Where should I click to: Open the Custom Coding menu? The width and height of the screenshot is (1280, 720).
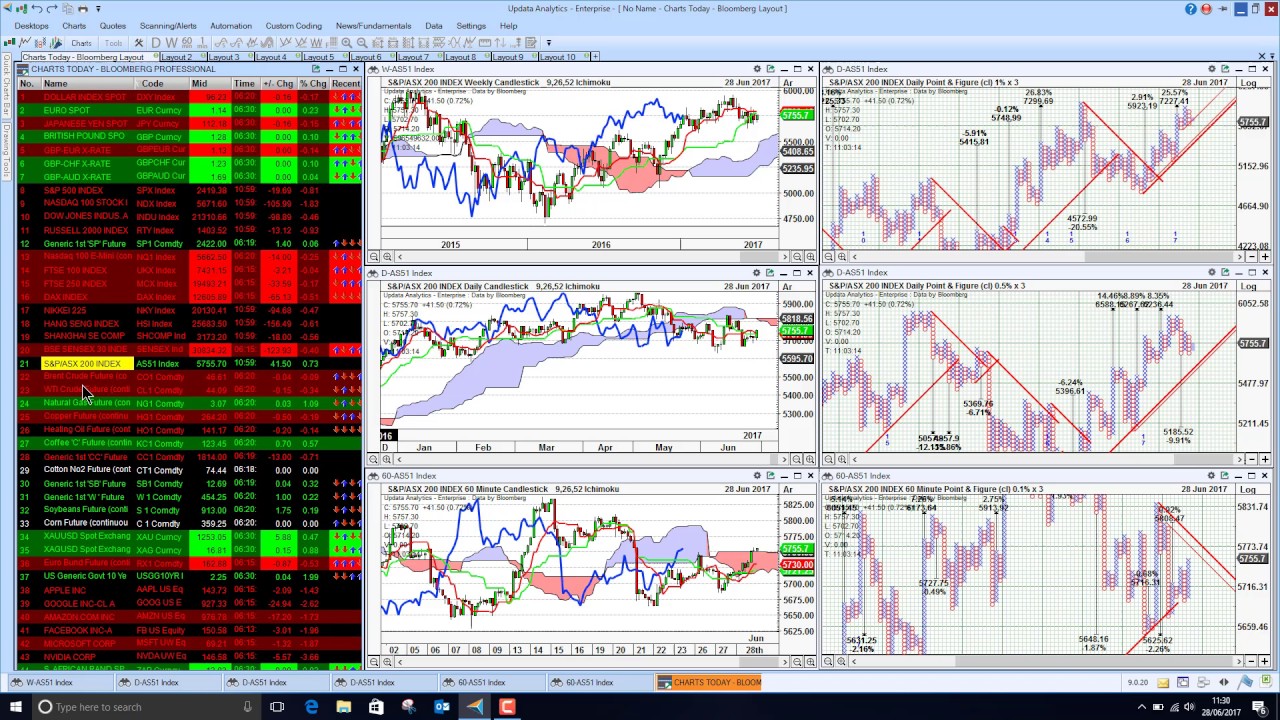pyautogui.click(x=294, y=26)
